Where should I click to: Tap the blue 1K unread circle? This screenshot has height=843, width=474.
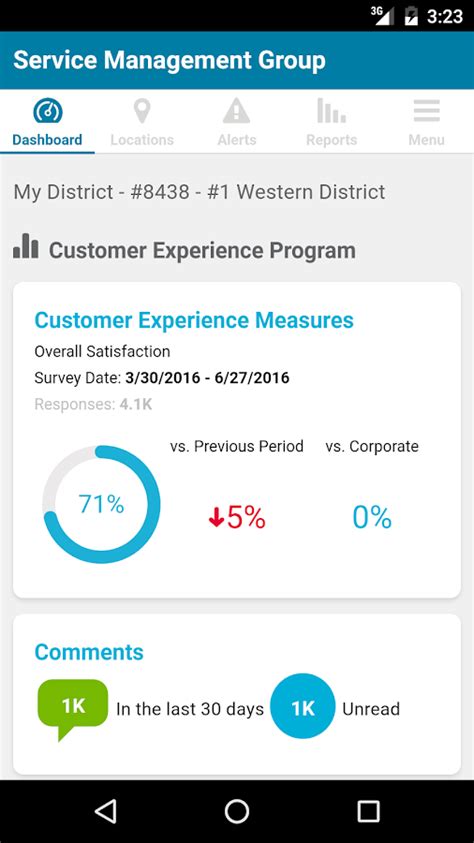pos(303,709)
